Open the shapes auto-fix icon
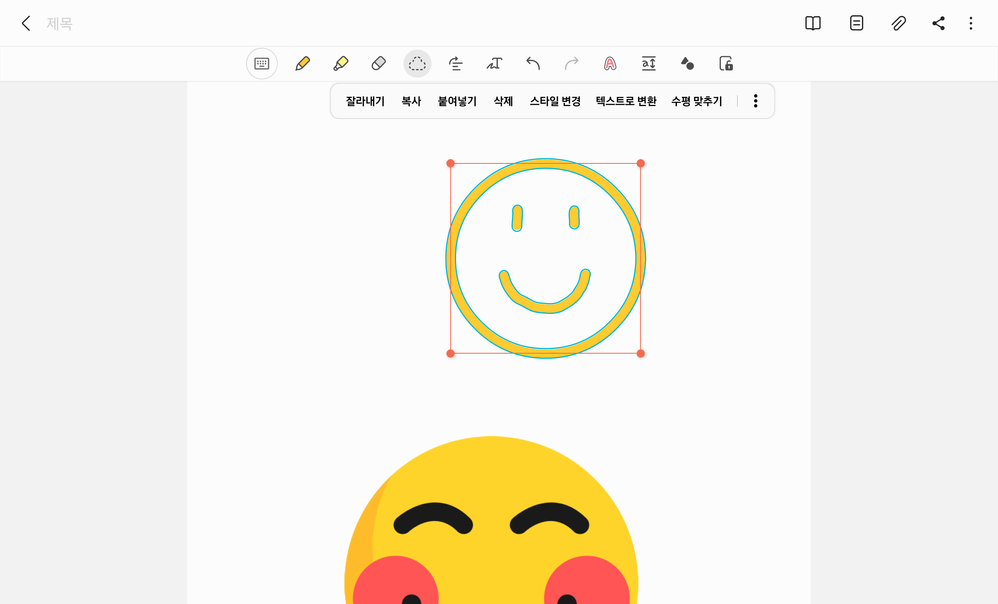 tap(687, 64)
